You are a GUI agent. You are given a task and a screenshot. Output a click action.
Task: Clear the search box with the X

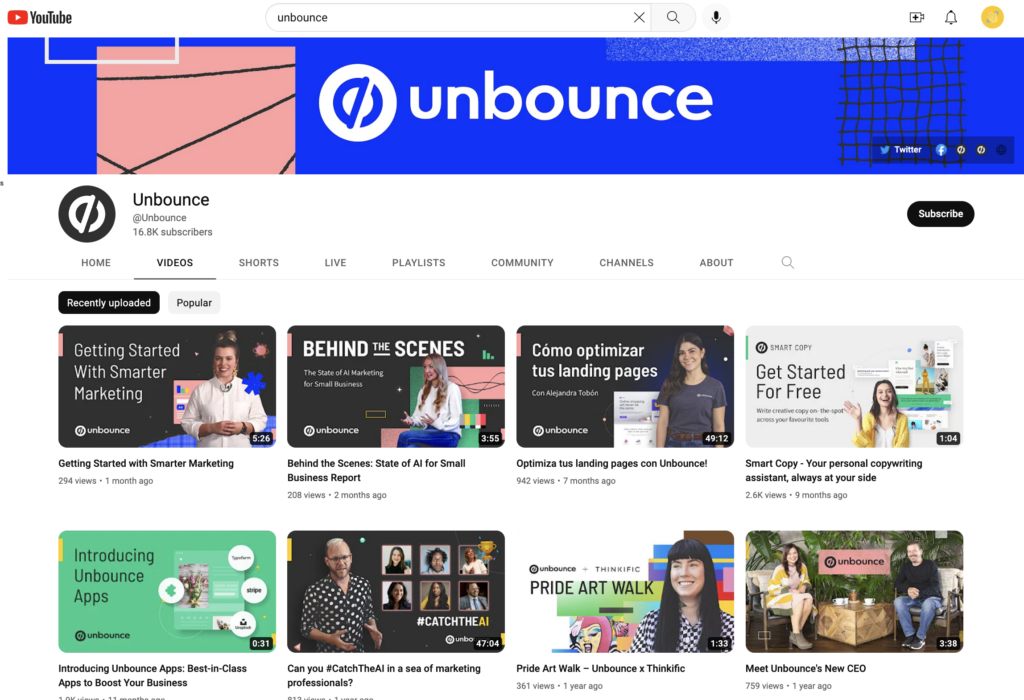[x=639, y=18]
